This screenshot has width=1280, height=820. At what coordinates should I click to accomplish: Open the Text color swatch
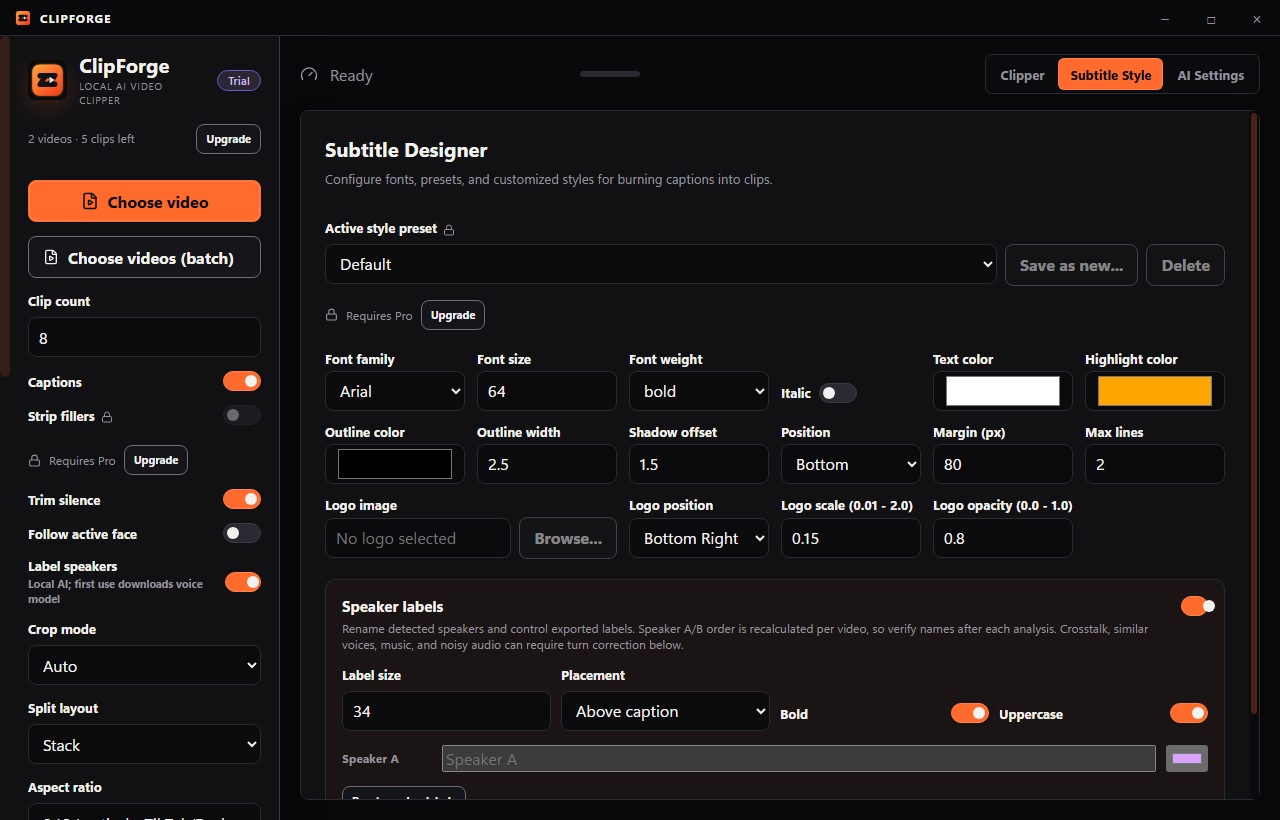click(x=1003, y=391)
